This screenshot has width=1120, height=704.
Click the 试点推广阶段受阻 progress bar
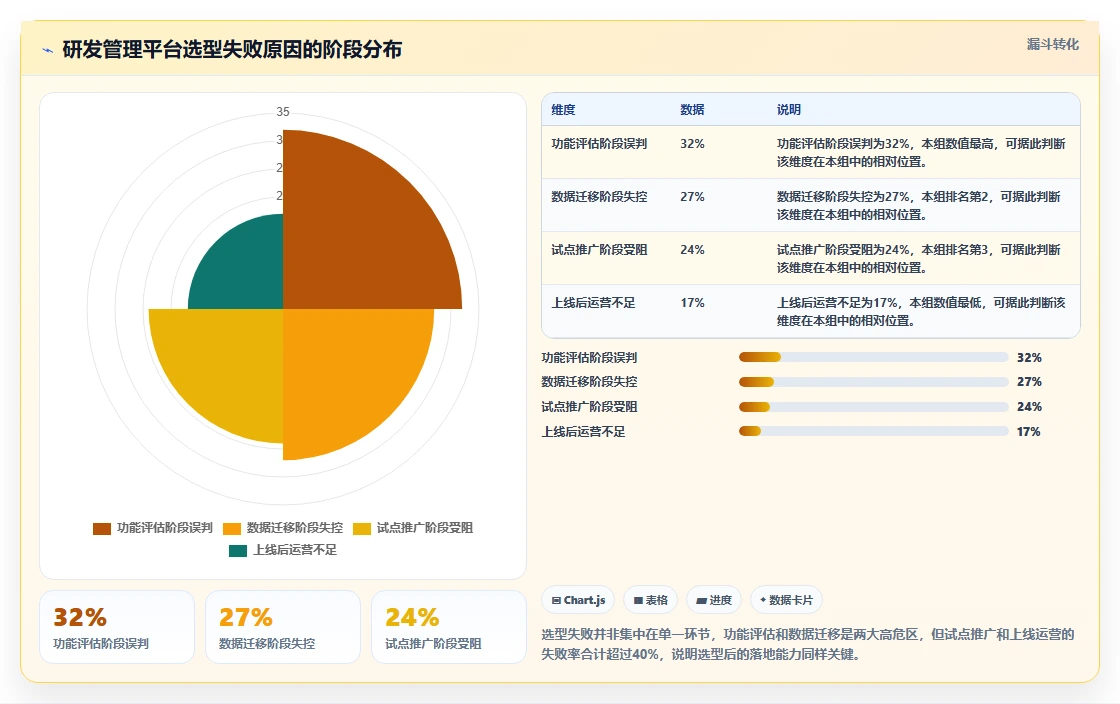point(874,407)
